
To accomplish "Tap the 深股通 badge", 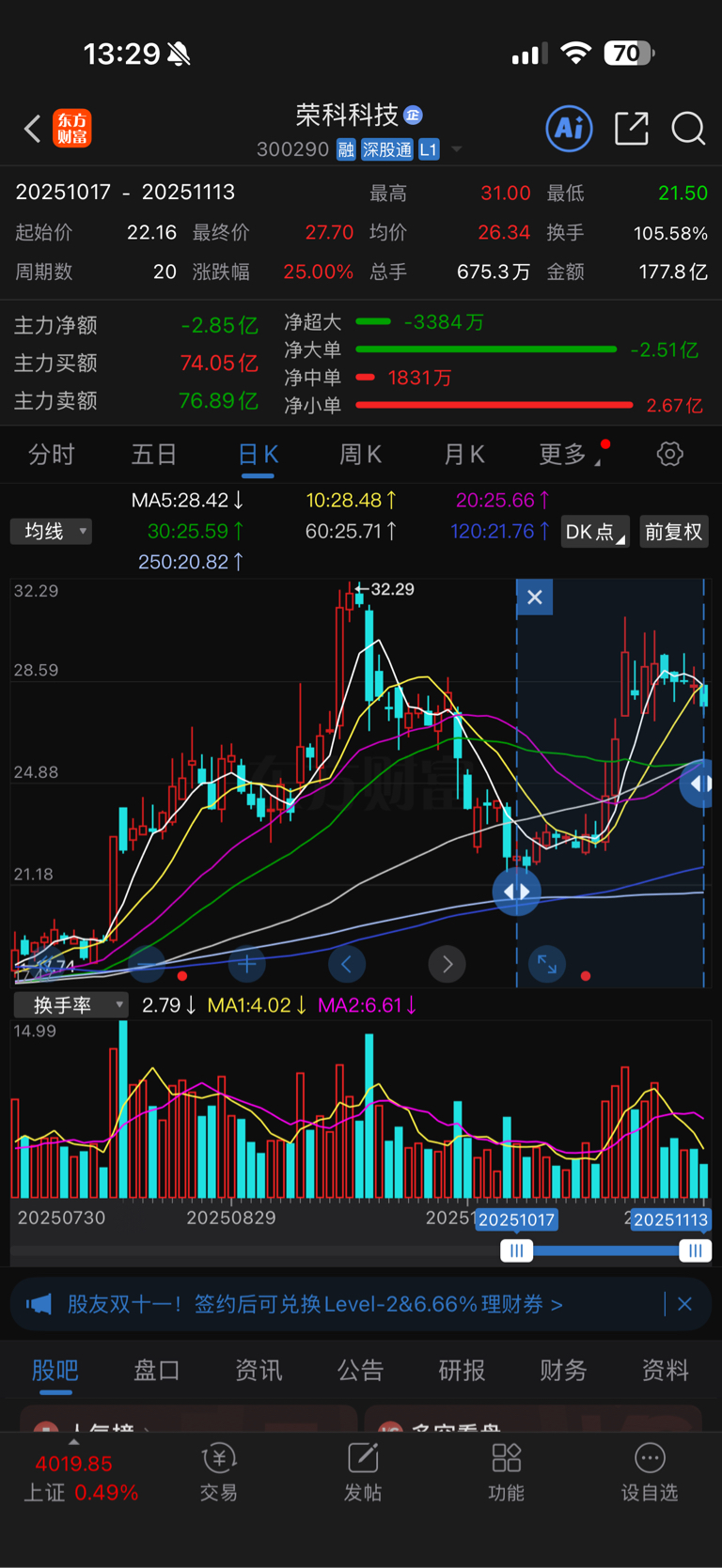I will tap(386, 149).
